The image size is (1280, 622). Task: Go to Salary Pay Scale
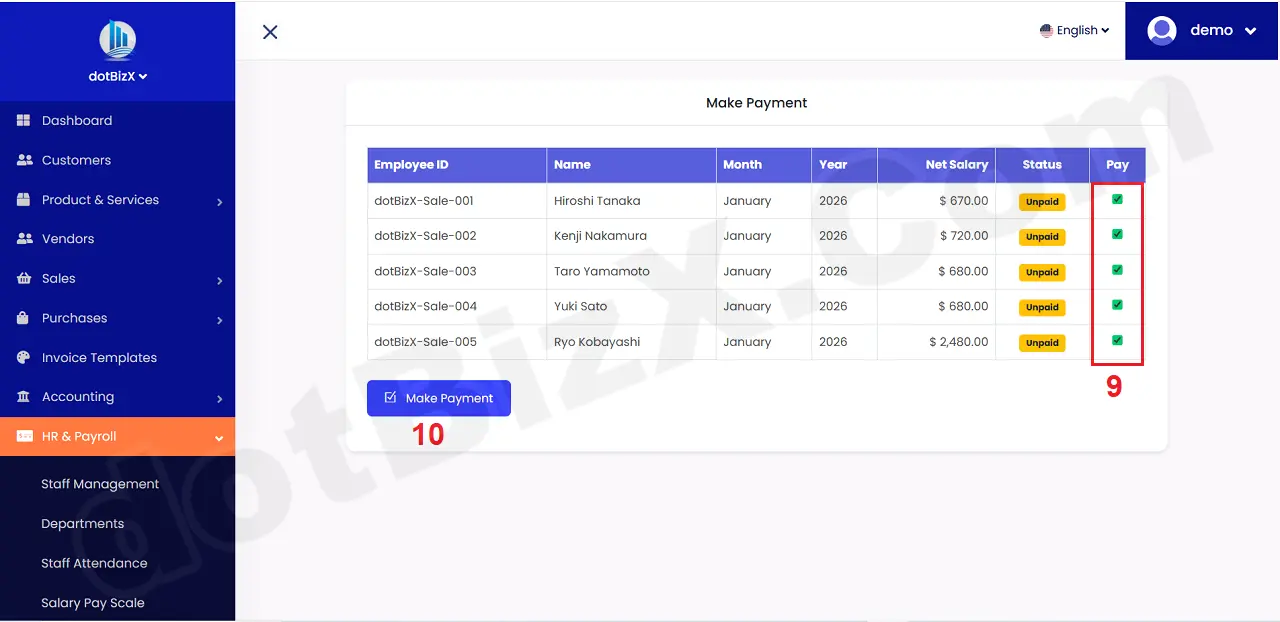click(92, 602)
